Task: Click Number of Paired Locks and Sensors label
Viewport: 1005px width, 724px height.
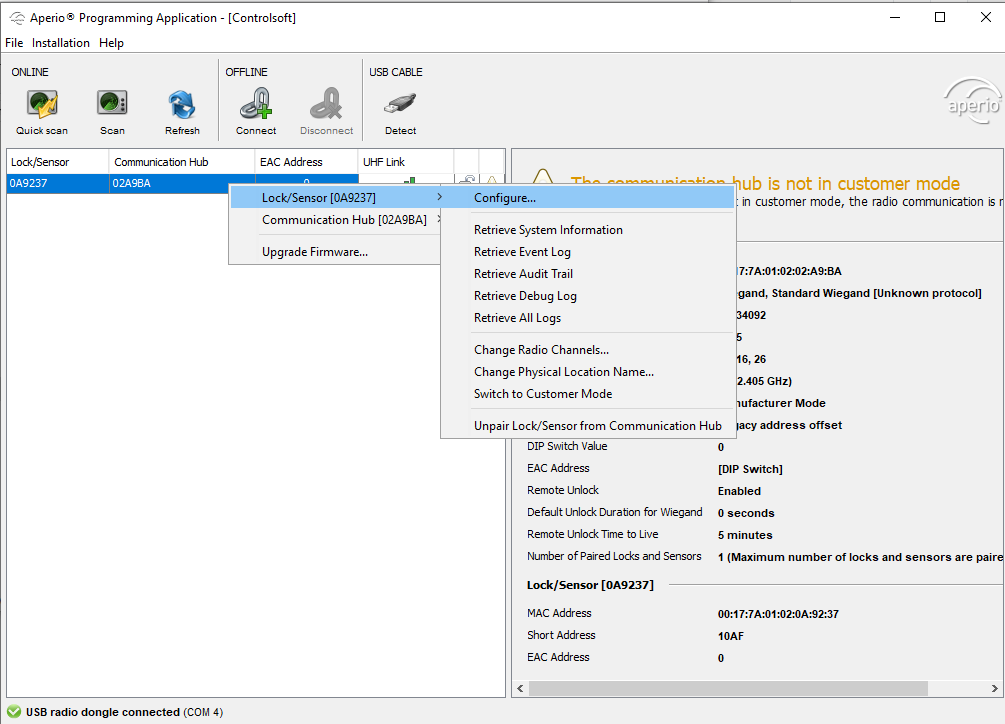Action: coord(614,556)
